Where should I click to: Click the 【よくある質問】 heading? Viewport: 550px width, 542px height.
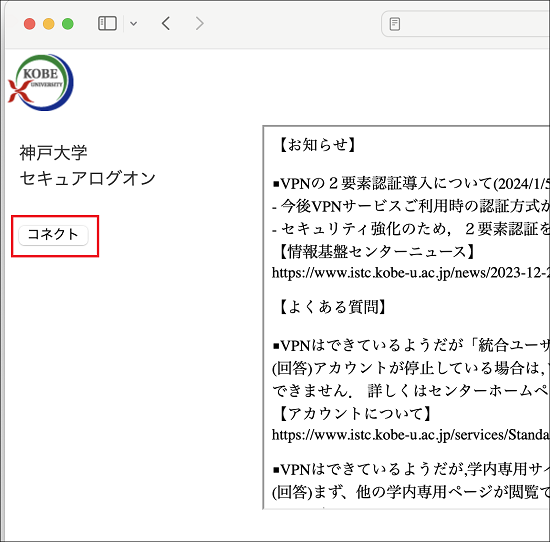(333, 307)
